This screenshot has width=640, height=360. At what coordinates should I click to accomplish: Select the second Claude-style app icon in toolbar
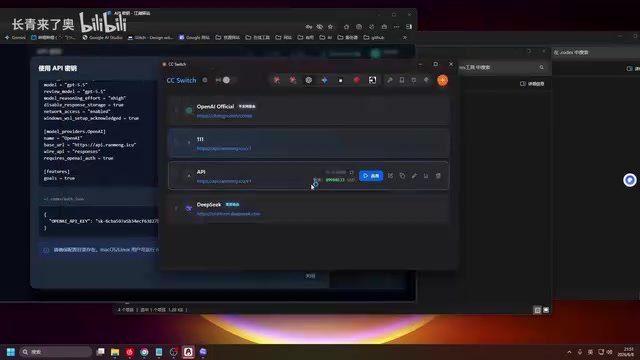pyautogui.click(x=292, y=80)
